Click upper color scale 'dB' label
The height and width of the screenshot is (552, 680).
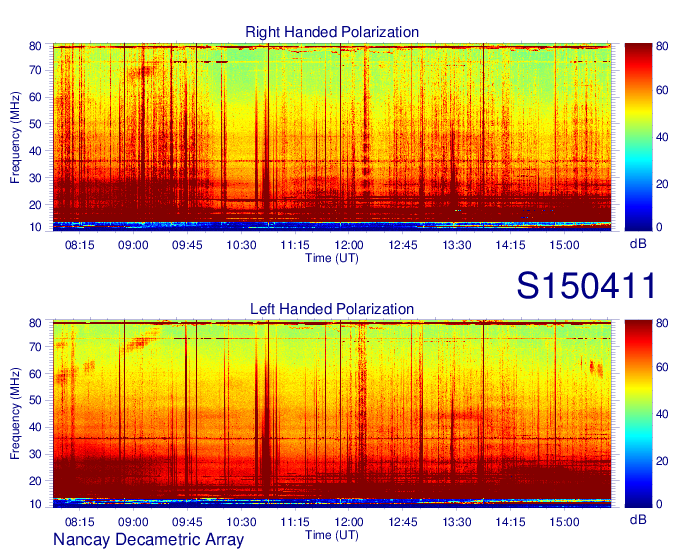(x=638, y=244)
